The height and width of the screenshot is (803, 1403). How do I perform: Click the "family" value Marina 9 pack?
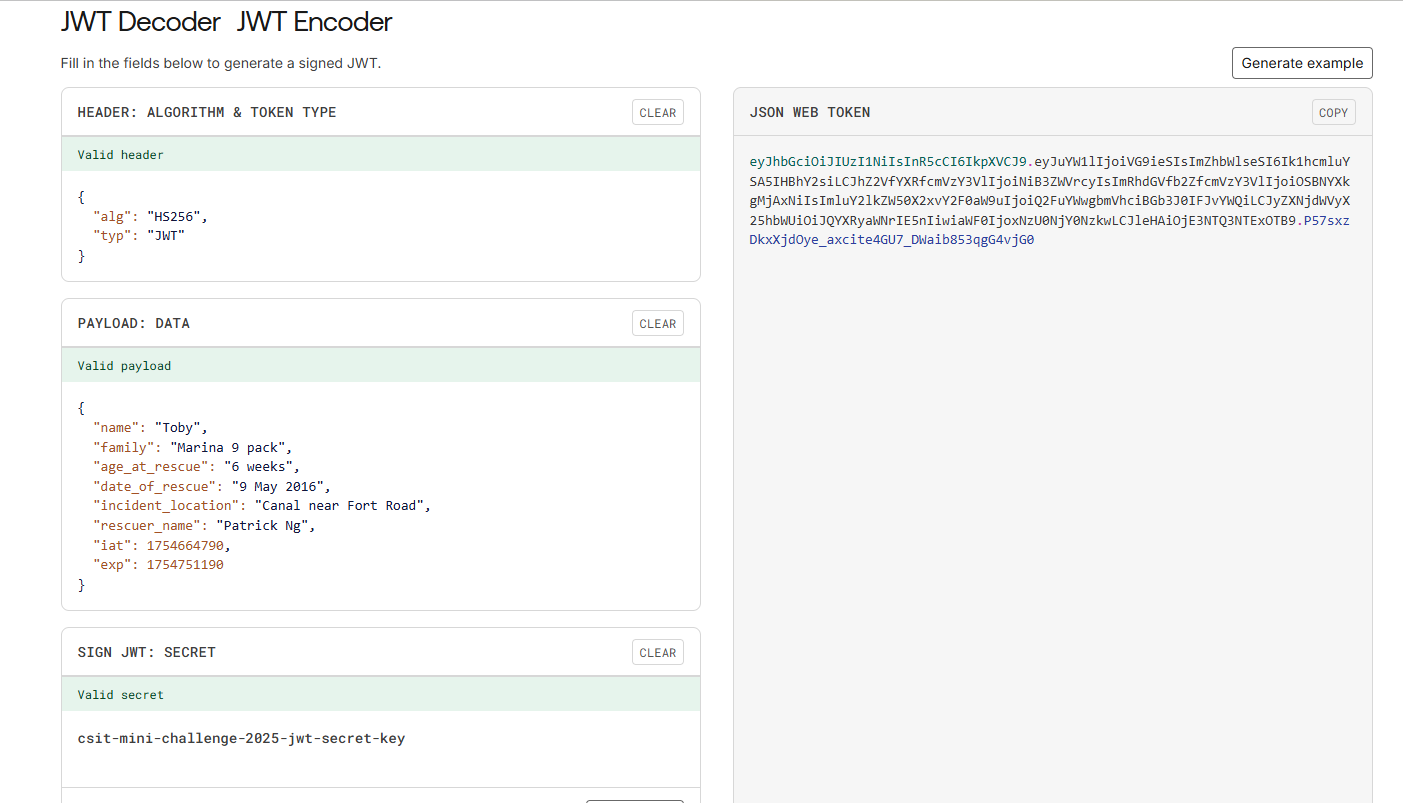(x=230, y=448)
